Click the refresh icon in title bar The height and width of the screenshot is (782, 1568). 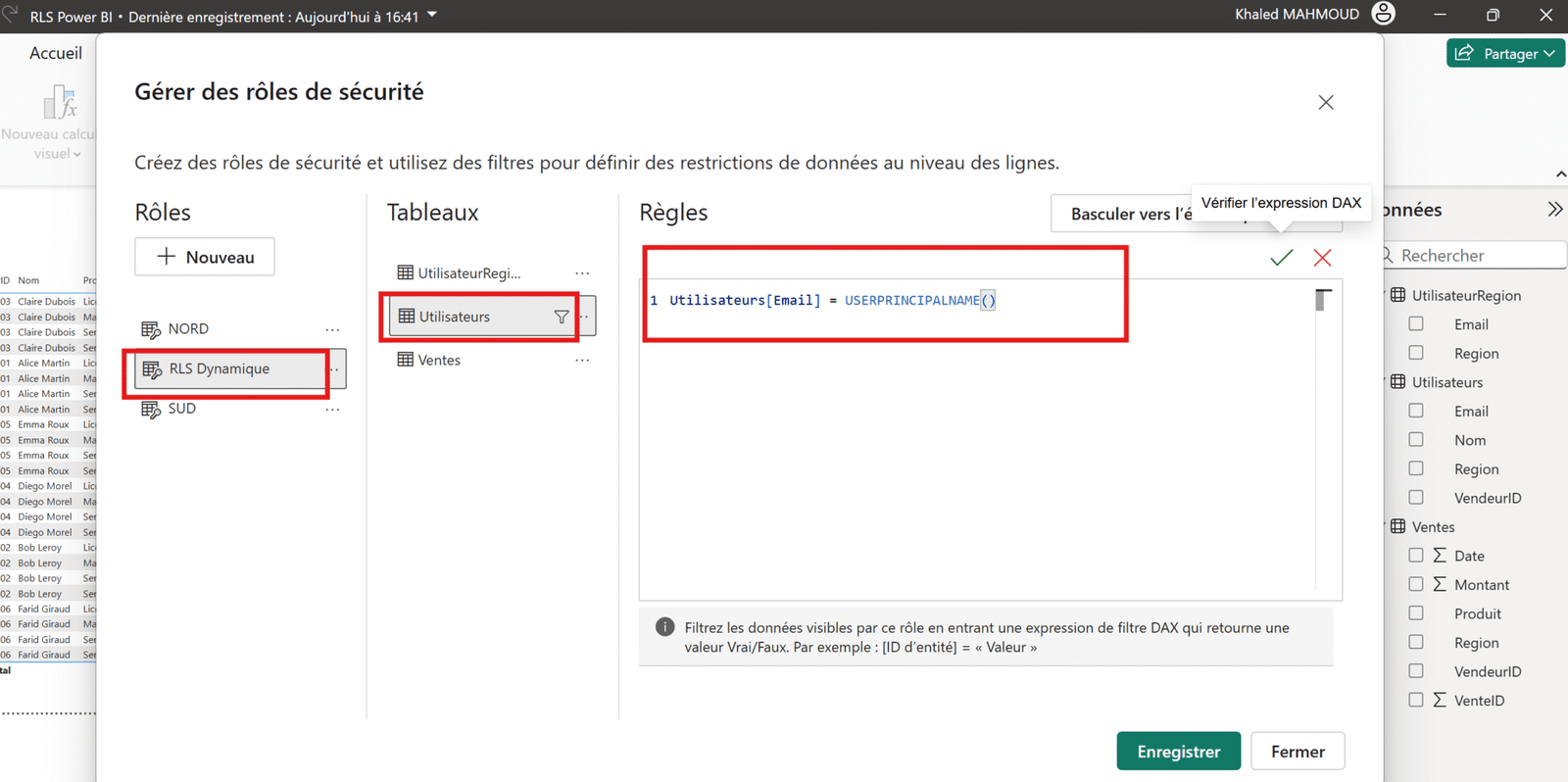coord(11,14)
